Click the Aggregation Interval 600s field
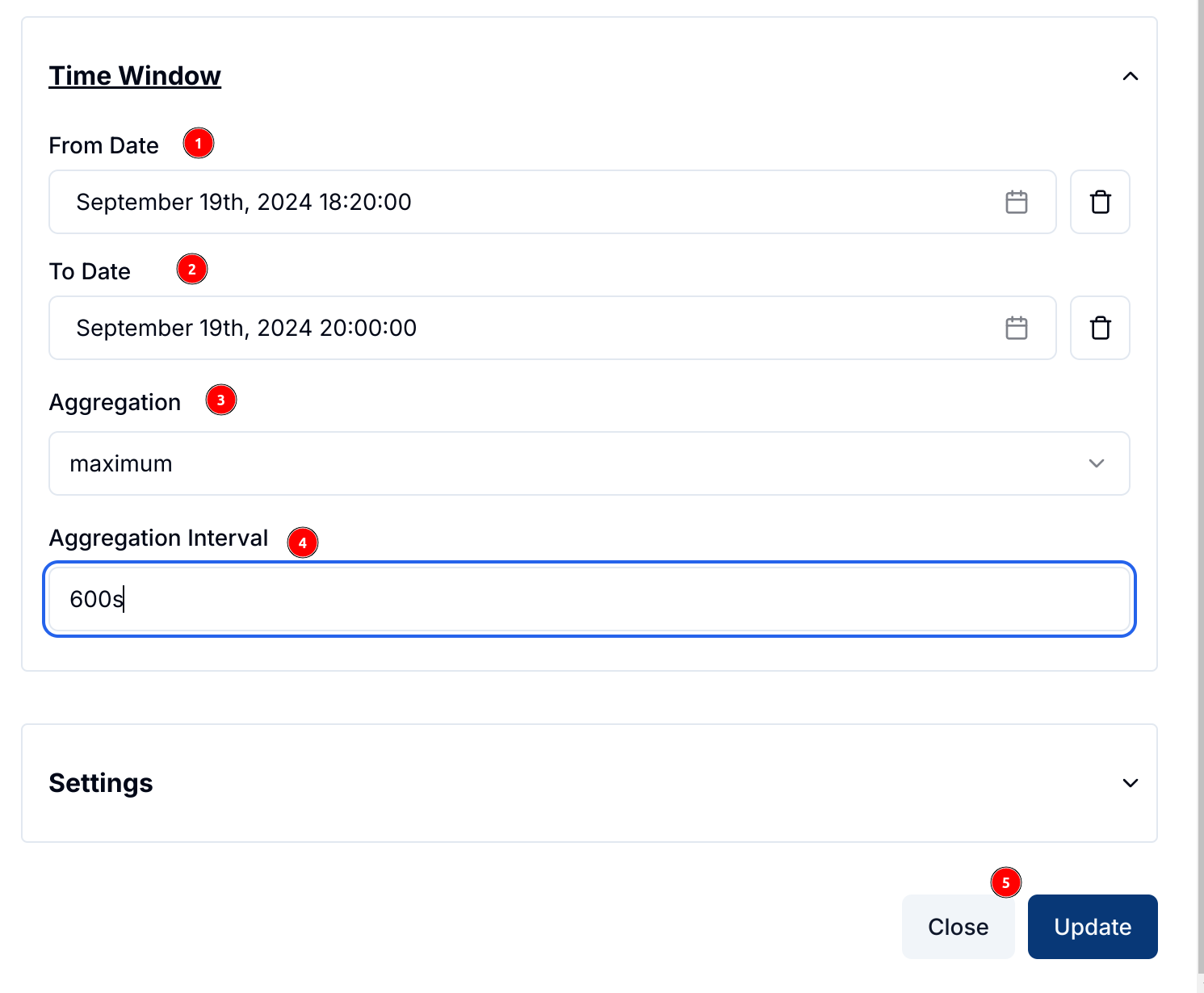 (x=589, y=599)
